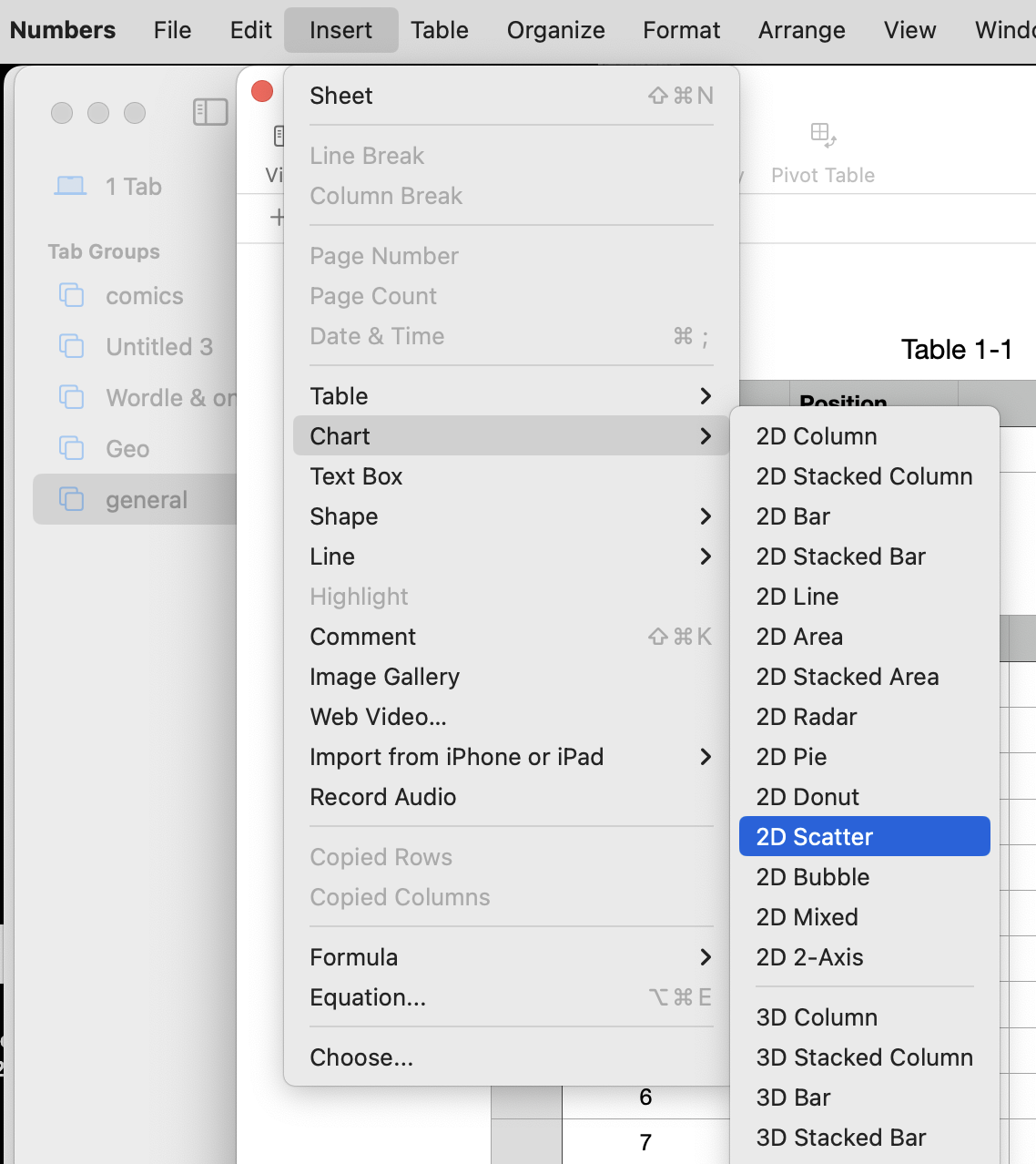Click the sidebar toggle icon
Image resolution: width=1036 pixels, height=1164 pixels.
tap(210, 112)
